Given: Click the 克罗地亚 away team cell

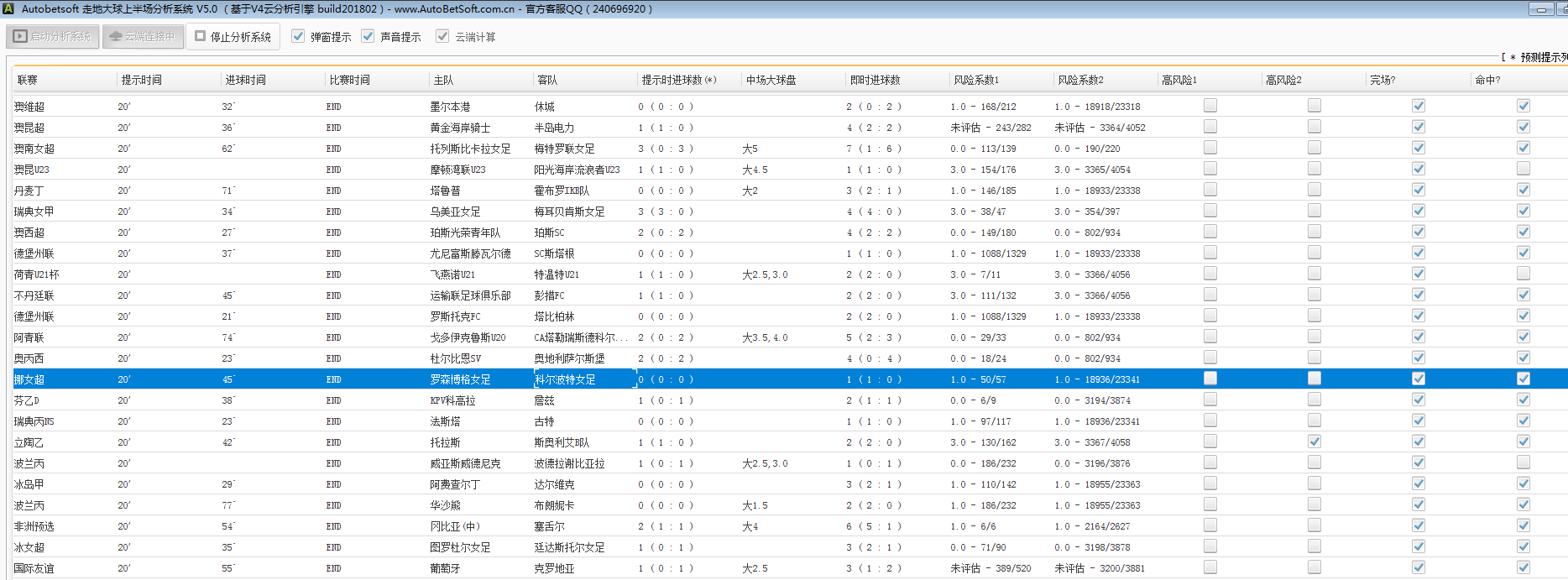Looking at the screenshot, I should [x=555, y=568].
